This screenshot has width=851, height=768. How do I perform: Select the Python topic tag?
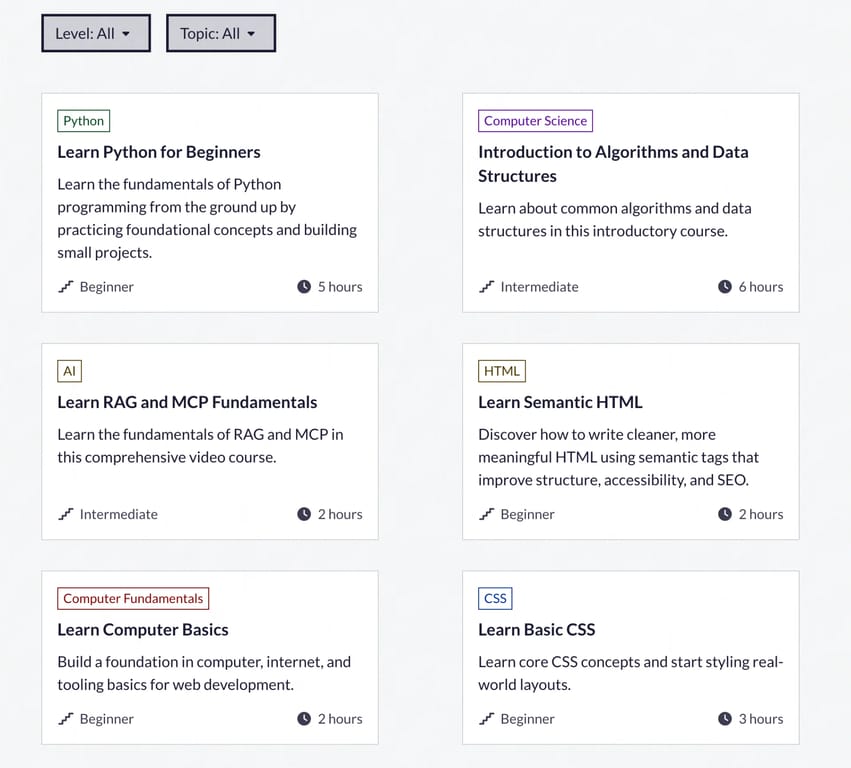coord(84,120)
